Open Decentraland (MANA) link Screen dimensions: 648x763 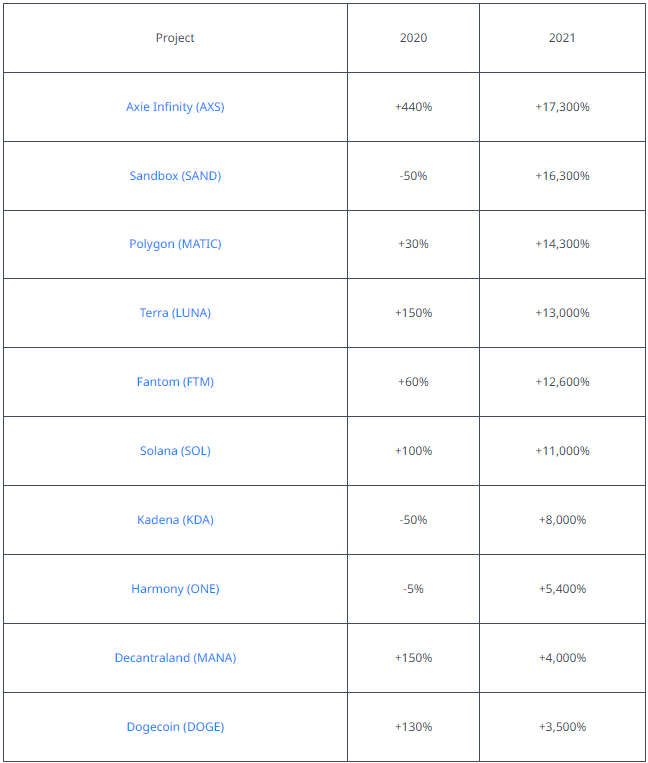175,658
